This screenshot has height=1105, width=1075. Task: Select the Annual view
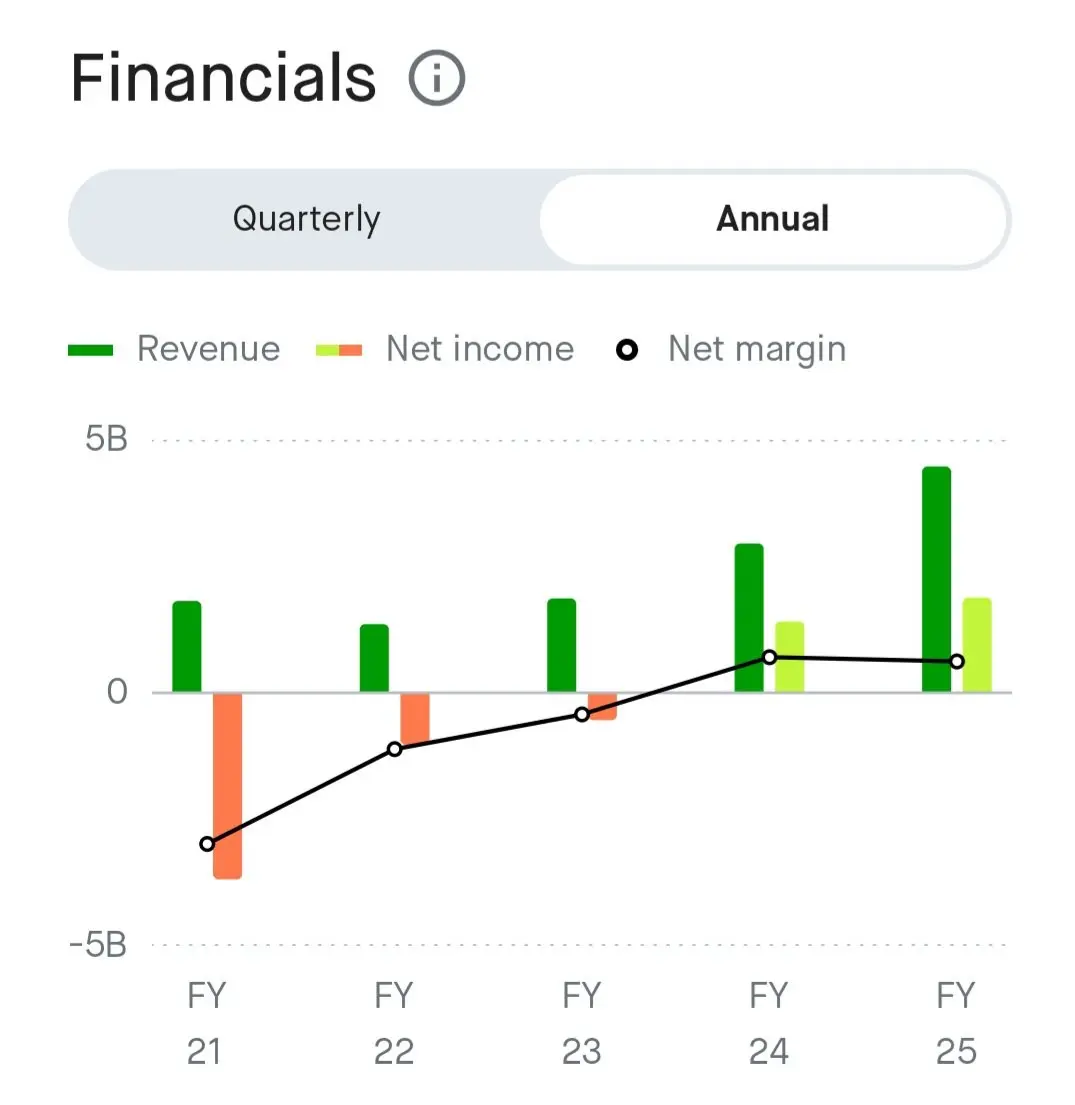(772, 219)
